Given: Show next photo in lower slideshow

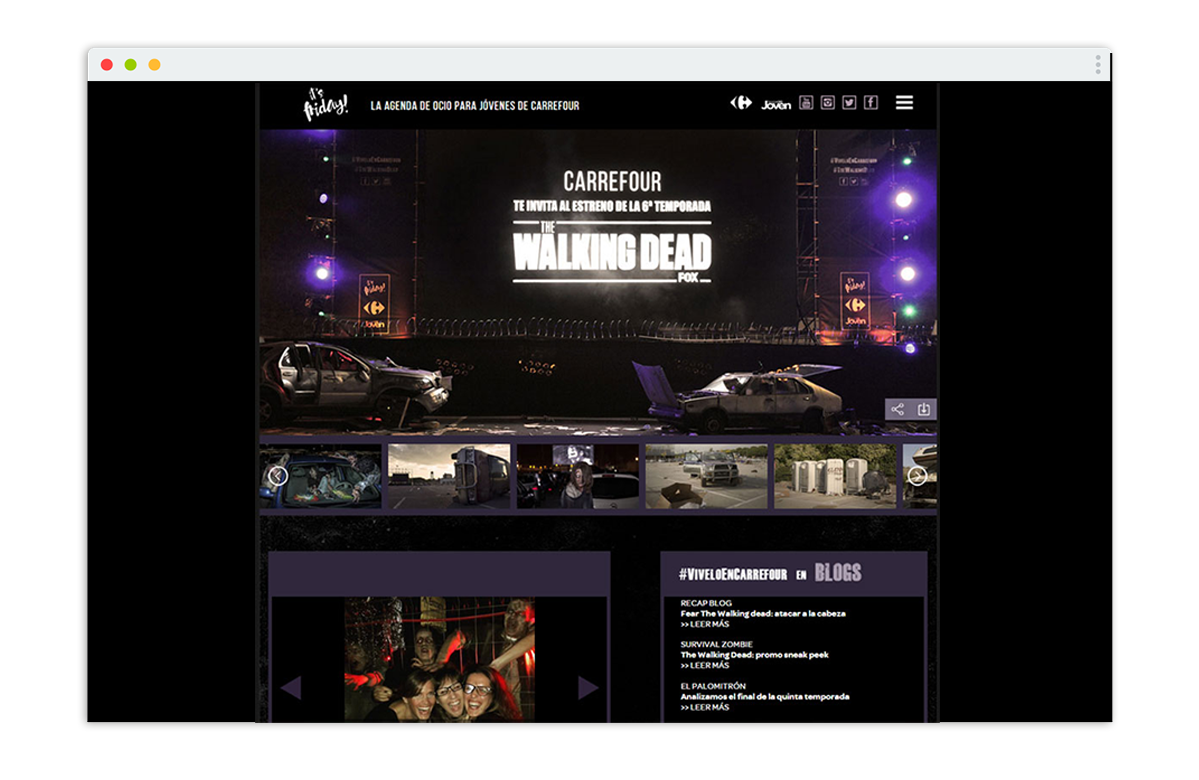Looking at the screenshot, I should click(588, 688).
